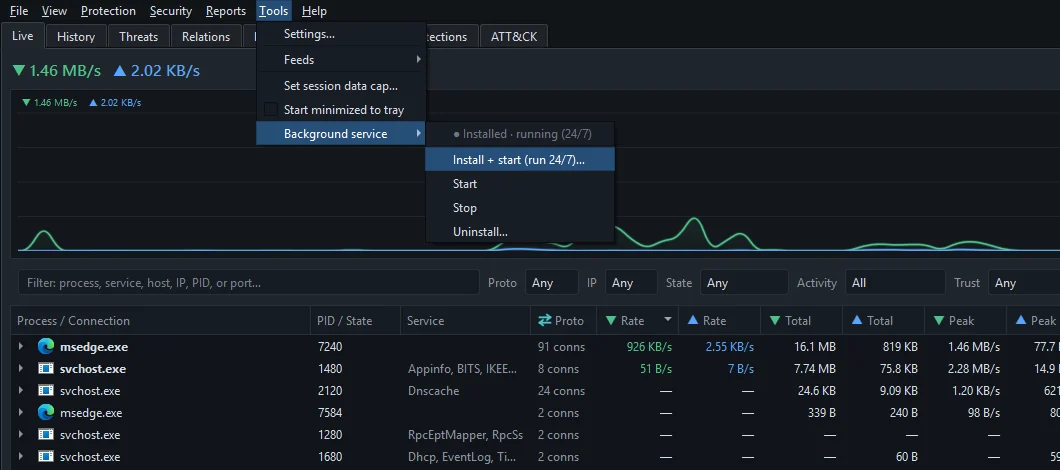Click the sort arrow on download Rate column
Image resolution: width=1060 pixels, height=470 pixels.
coord(668,320)
